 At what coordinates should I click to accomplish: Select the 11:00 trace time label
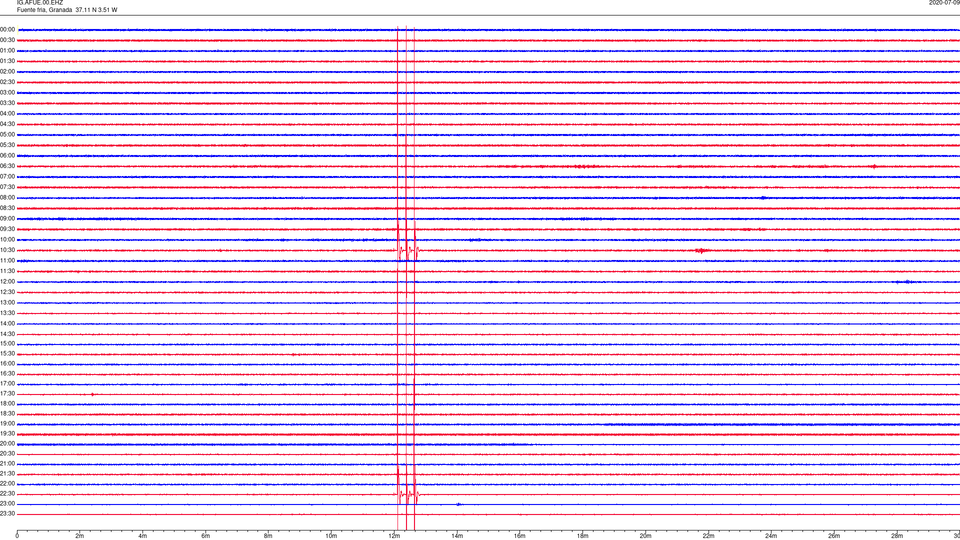(7, 260)
